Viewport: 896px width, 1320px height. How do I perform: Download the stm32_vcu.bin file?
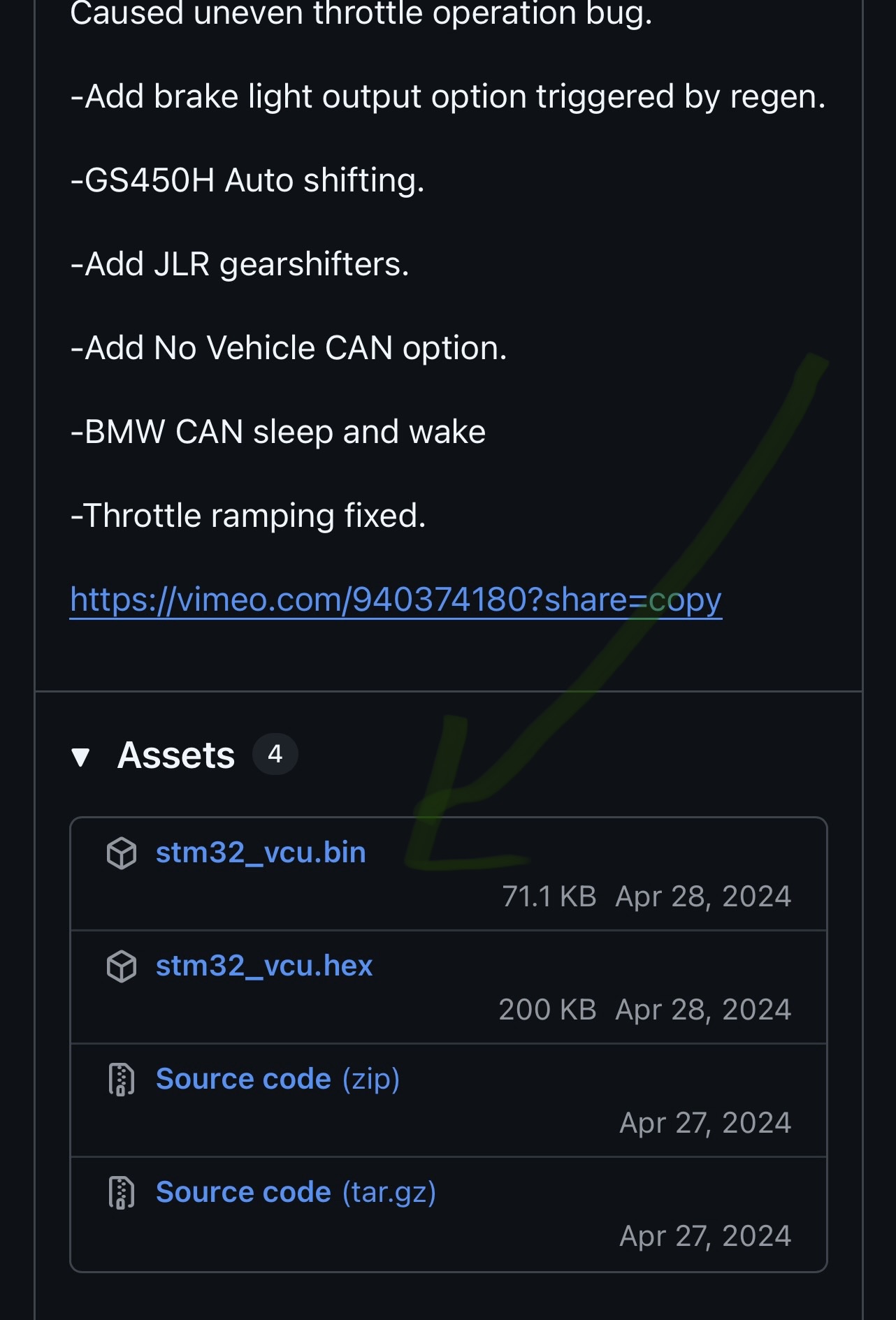click(261, 853)
